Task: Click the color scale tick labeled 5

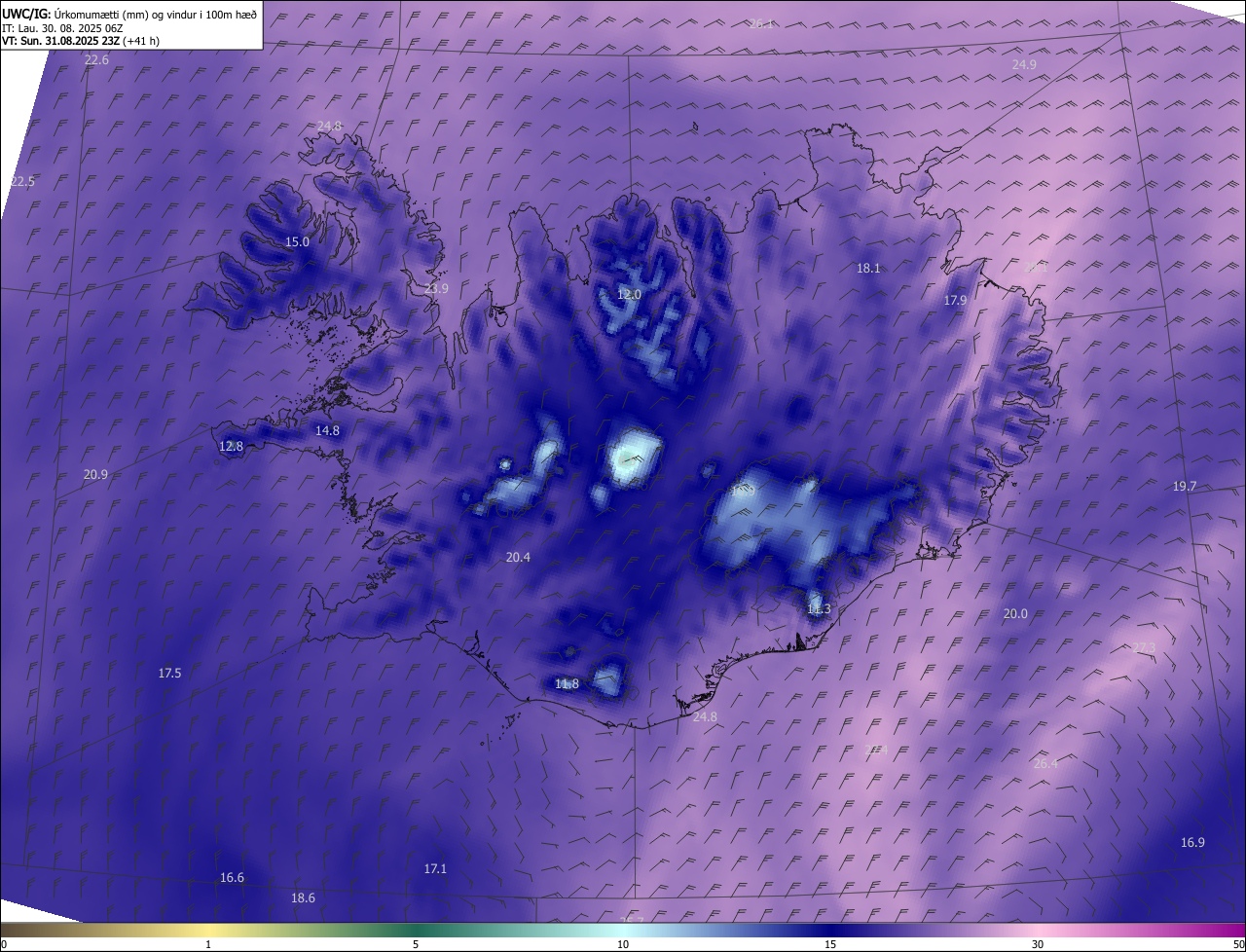Action: 416,944
